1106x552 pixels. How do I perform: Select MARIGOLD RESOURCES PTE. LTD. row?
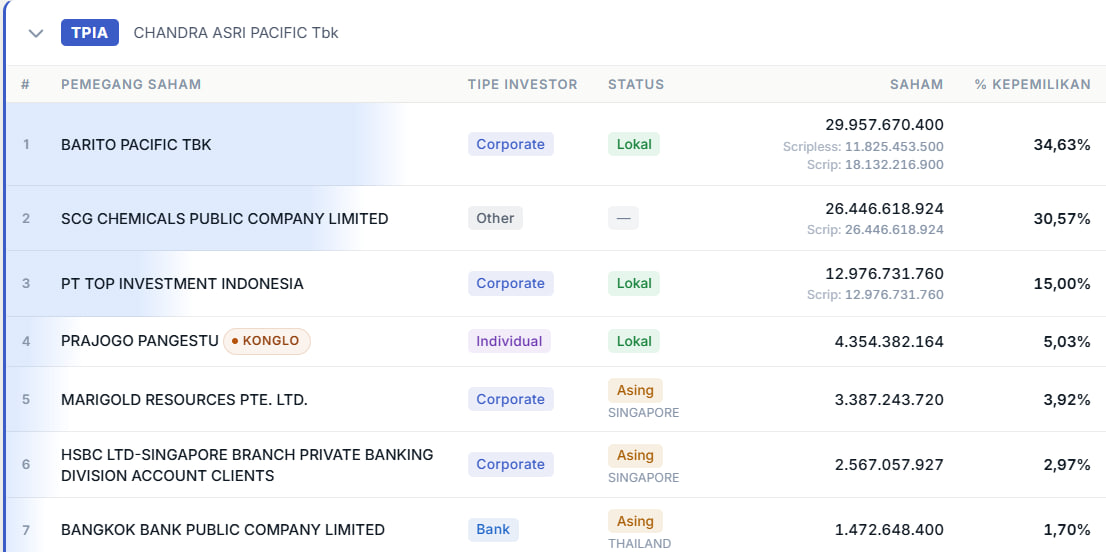click(x=184, y=399)
